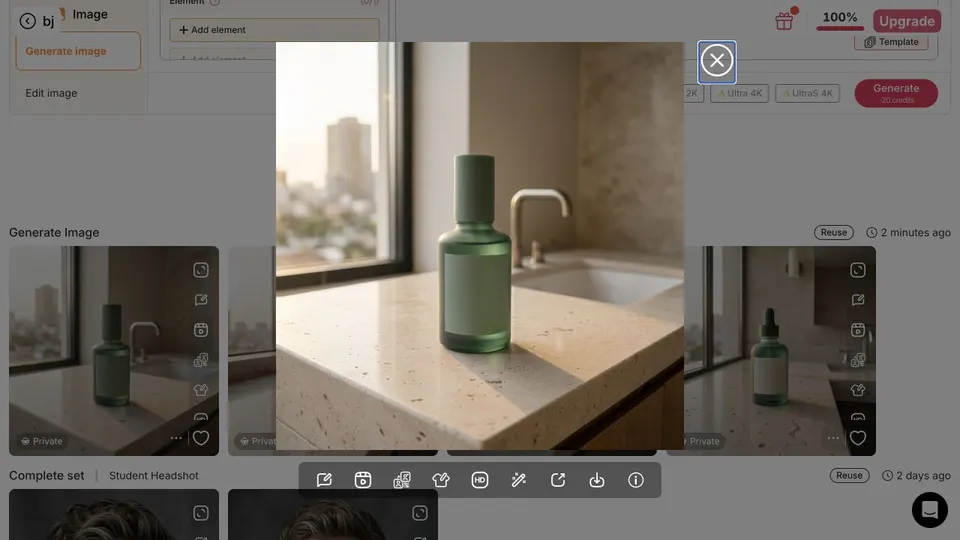960x540 pixels.
Task: Download the previewed image
Action: [597, 480]
